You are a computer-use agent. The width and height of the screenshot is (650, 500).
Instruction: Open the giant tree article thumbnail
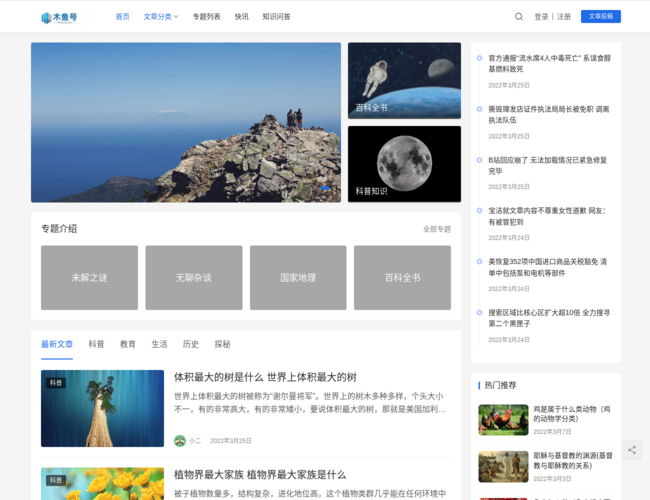tap(102, 408)
